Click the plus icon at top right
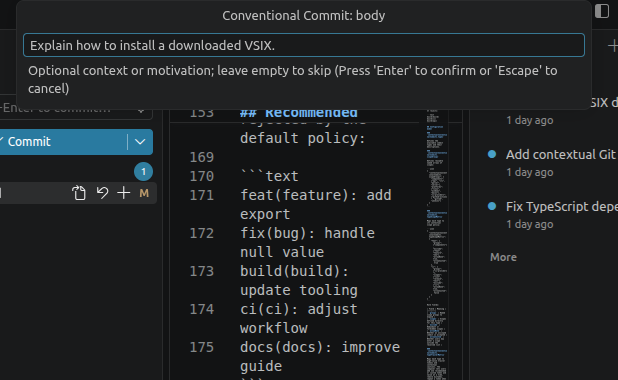Screen dimensions: 618x380 [612, 46]
